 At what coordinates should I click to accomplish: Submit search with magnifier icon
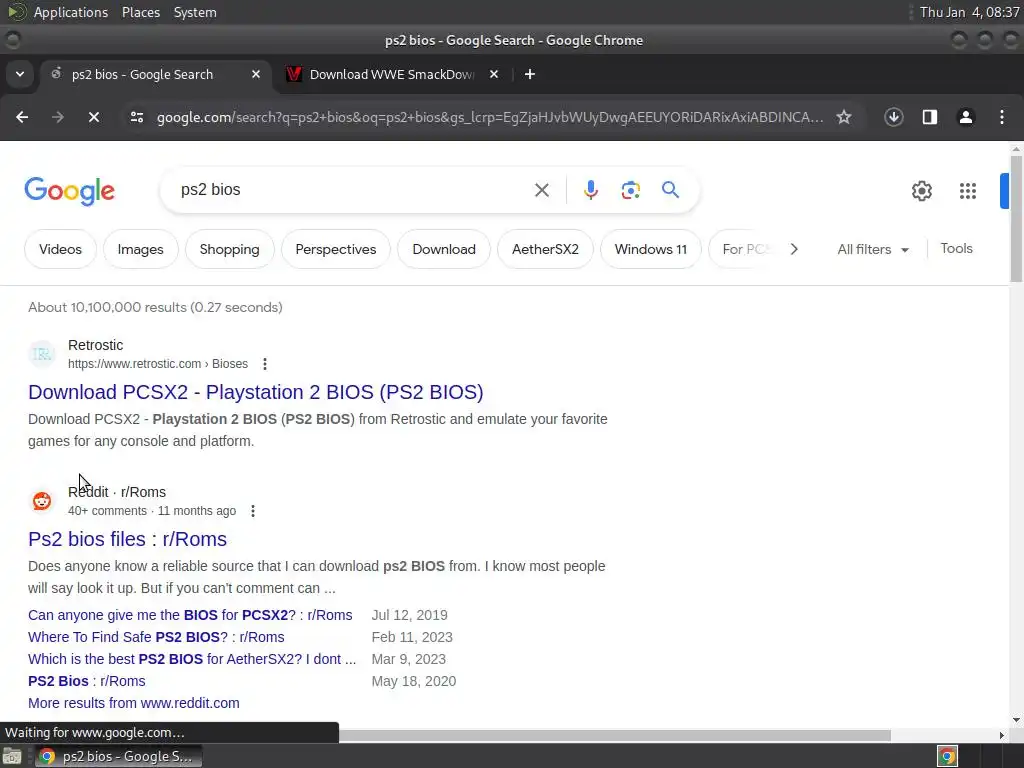(670, 190)
